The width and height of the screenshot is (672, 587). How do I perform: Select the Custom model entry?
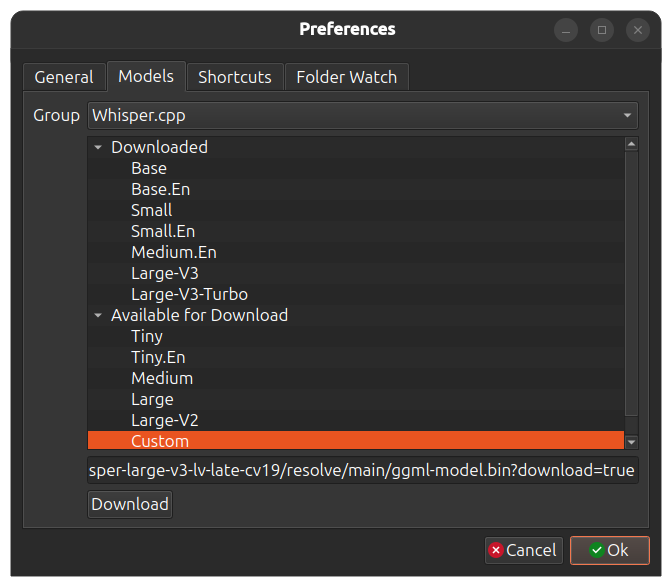tap(160, 441)
